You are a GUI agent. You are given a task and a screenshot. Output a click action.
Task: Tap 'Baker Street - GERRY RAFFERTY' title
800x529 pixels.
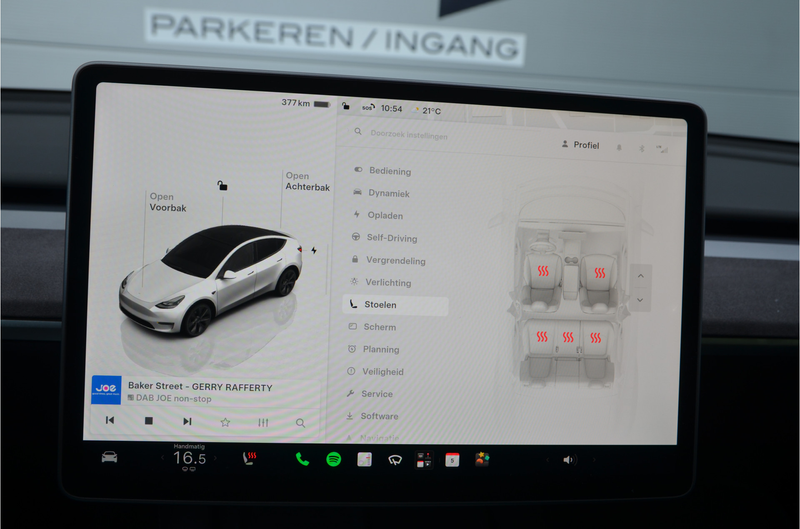click(200, 387)
